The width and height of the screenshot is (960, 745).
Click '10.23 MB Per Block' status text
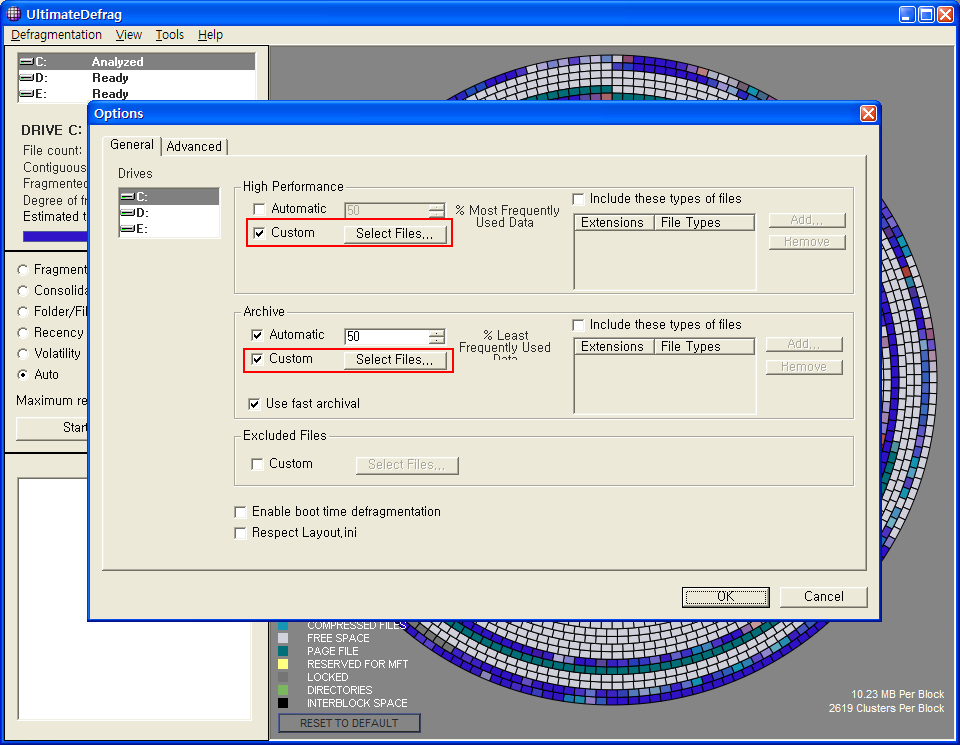(898, 694)
